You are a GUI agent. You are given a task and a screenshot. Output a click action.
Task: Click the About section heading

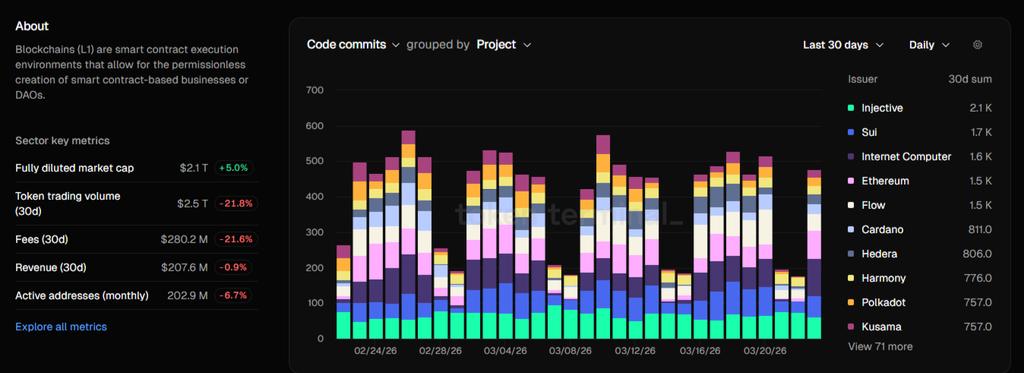pos(32,26)
